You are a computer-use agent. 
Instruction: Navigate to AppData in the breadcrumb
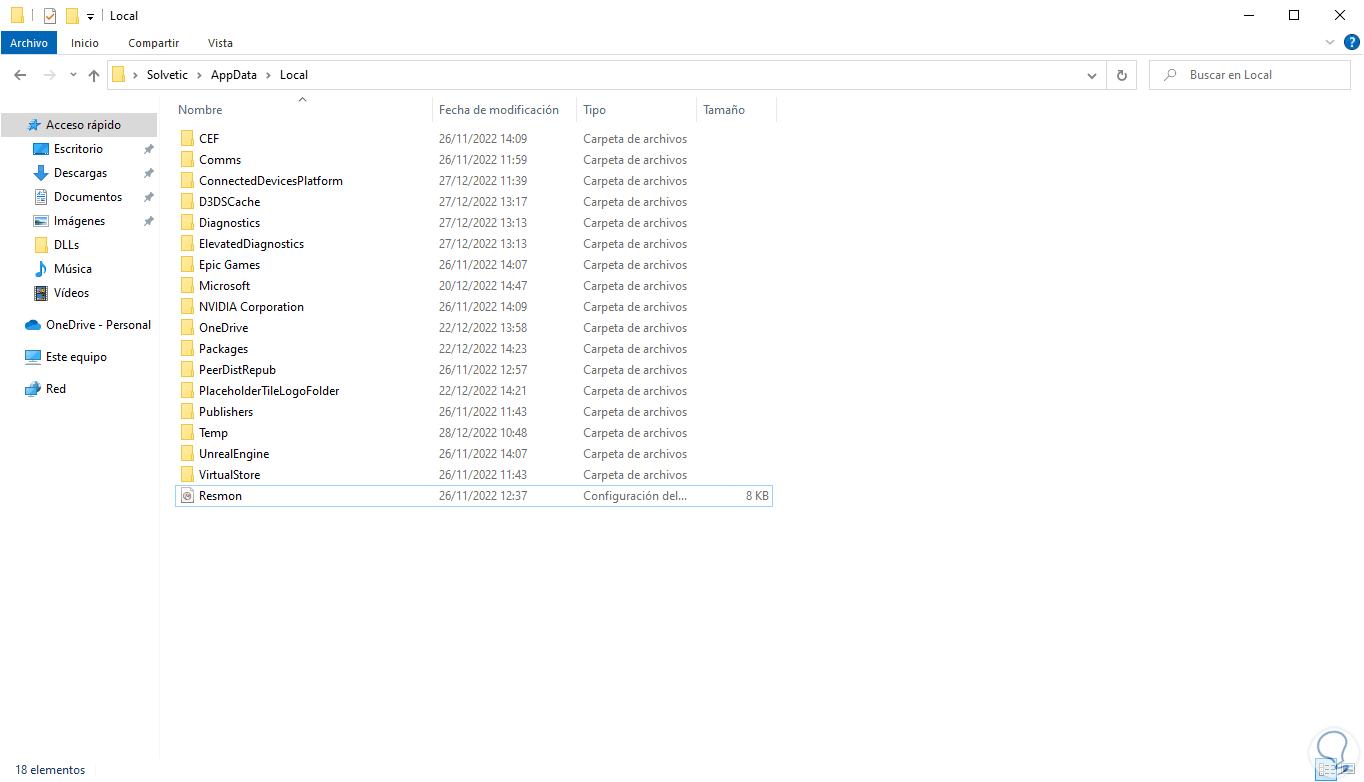[x=234, y=75]
